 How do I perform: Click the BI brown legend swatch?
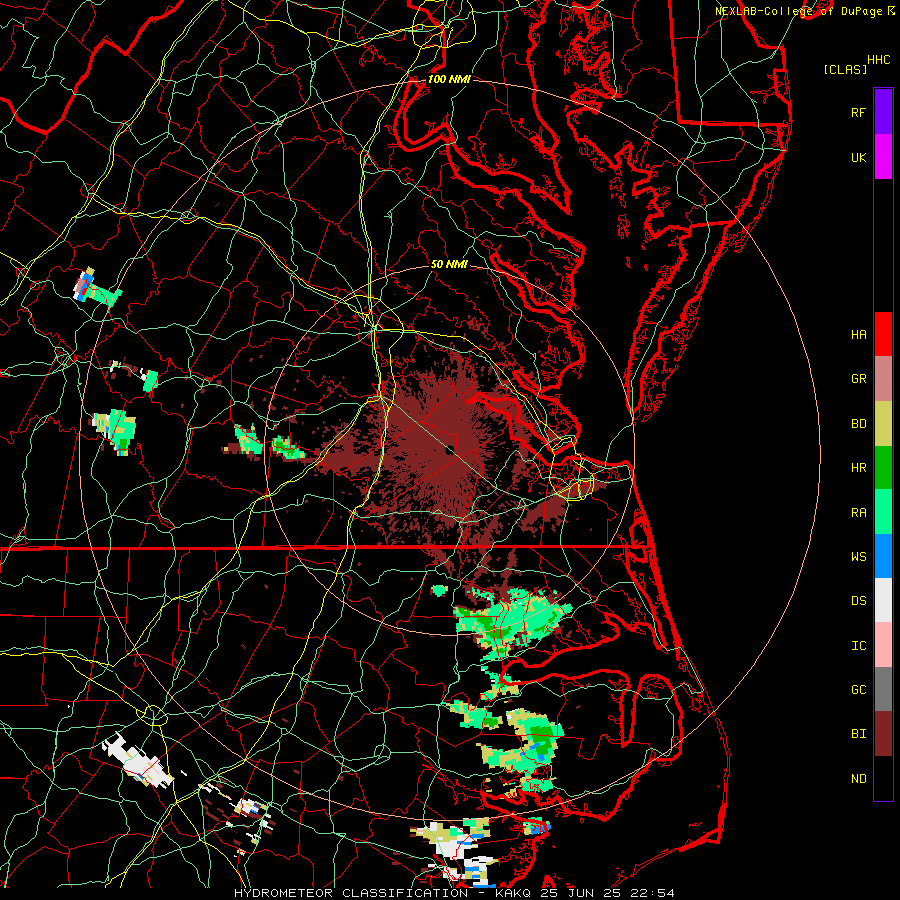pos(883,734)
